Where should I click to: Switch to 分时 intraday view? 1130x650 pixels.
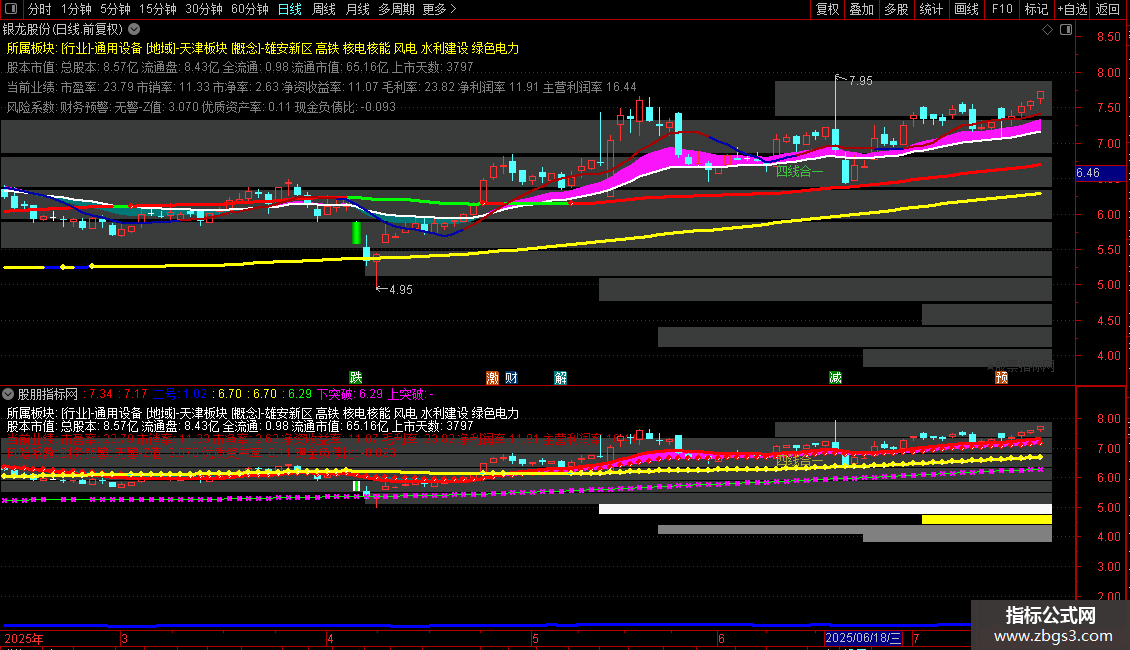pos(40,9)
